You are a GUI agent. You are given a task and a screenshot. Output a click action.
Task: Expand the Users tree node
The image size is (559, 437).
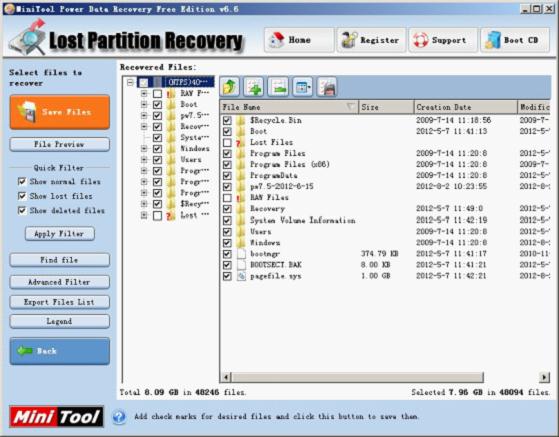tap(144, 160)
